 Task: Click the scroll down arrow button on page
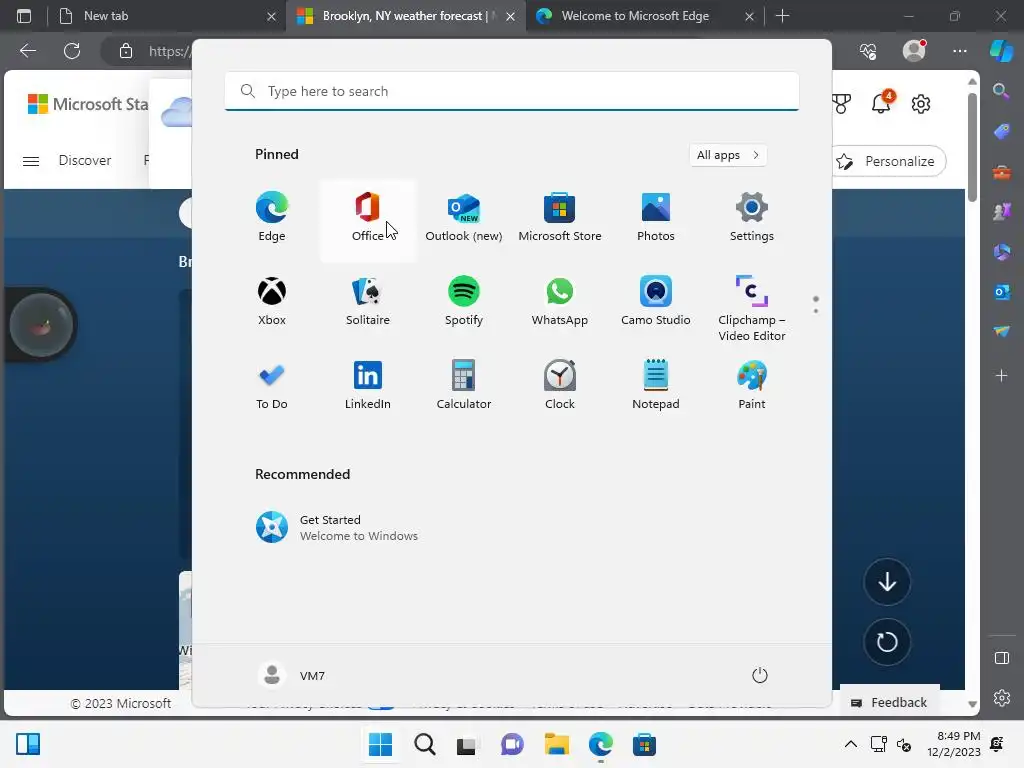tap(887, 582)
